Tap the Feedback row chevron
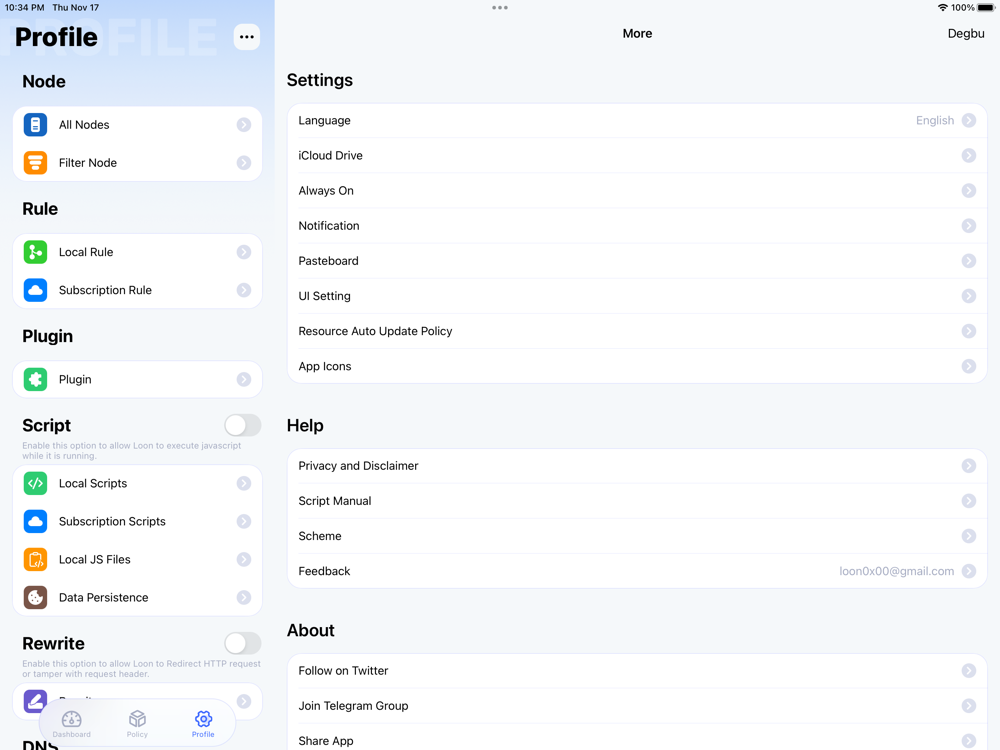The width and height of the screenshot is (1000, 750). pyautogui.click(x=969, y=571)
